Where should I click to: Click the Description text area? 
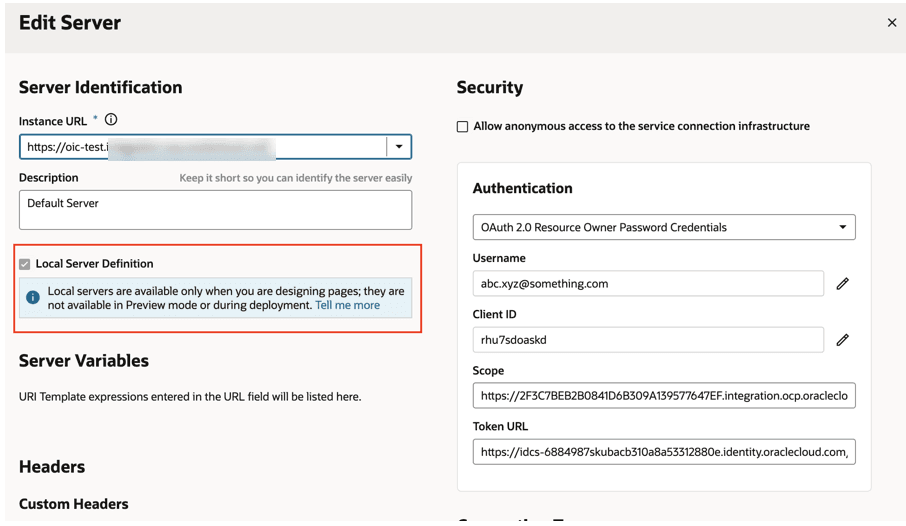(x=216, y=210)
